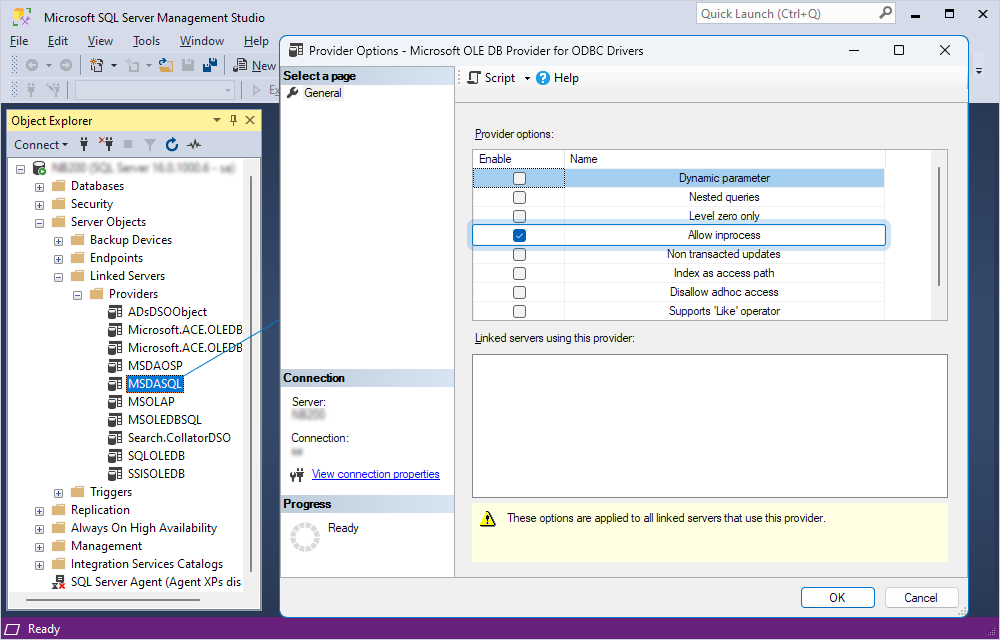Image resolution: width=1000 pixels, height=640 pixels.
Task: Open the Object Explorer filter settings
Action: point(149,144)
